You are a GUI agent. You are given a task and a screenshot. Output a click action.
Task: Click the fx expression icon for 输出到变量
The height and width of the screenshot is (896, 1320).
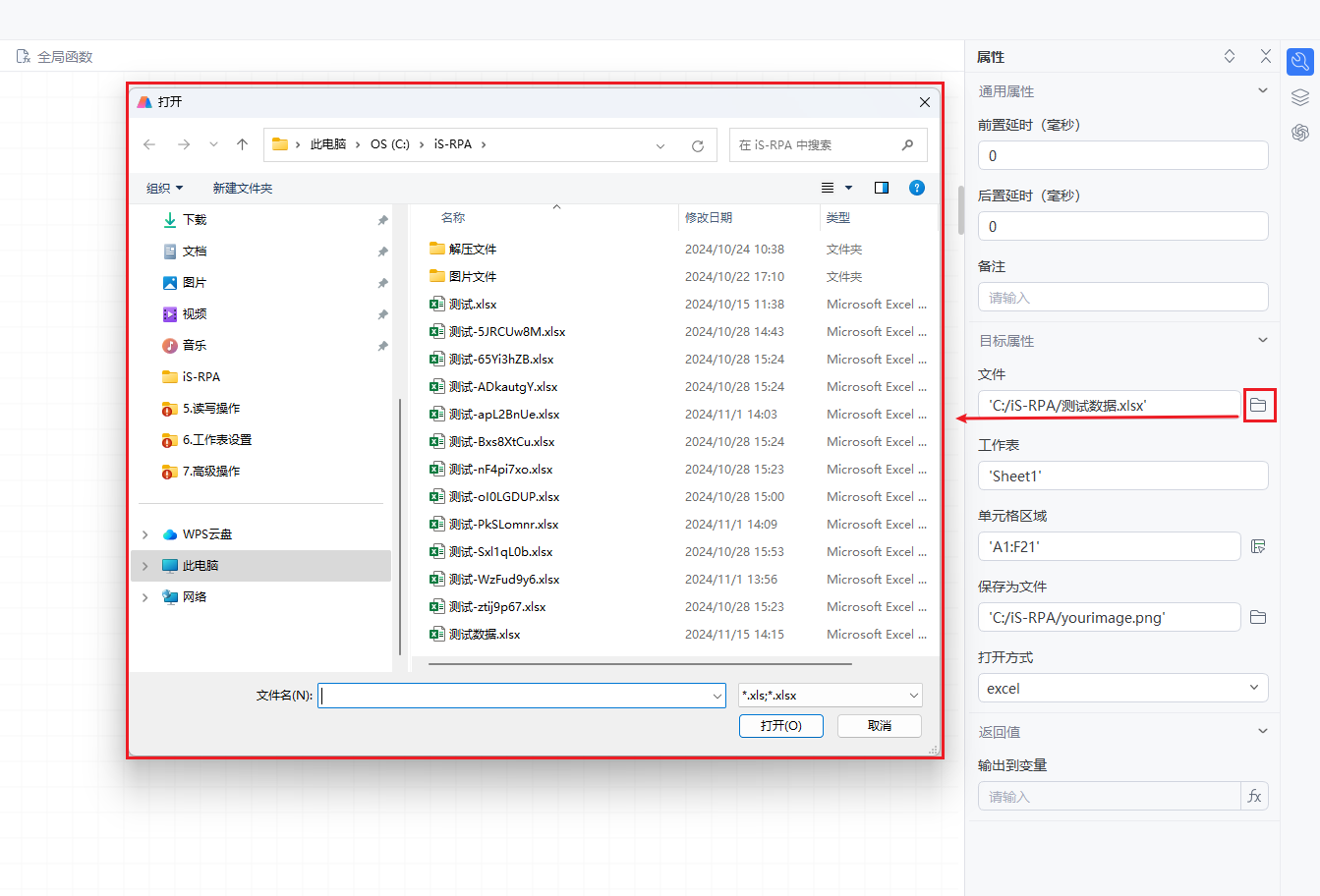(1254, 796)
